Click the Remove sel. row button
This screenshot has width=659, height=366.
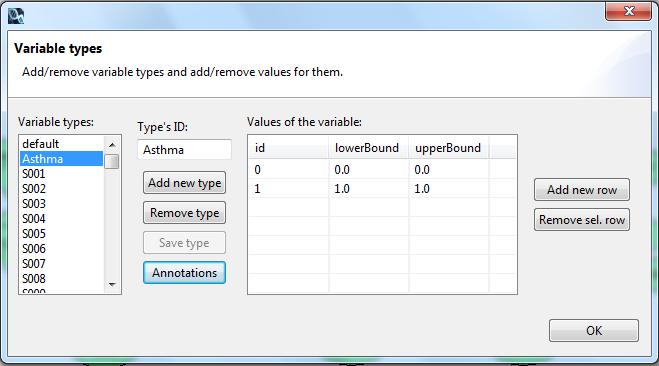coord(582,220)
